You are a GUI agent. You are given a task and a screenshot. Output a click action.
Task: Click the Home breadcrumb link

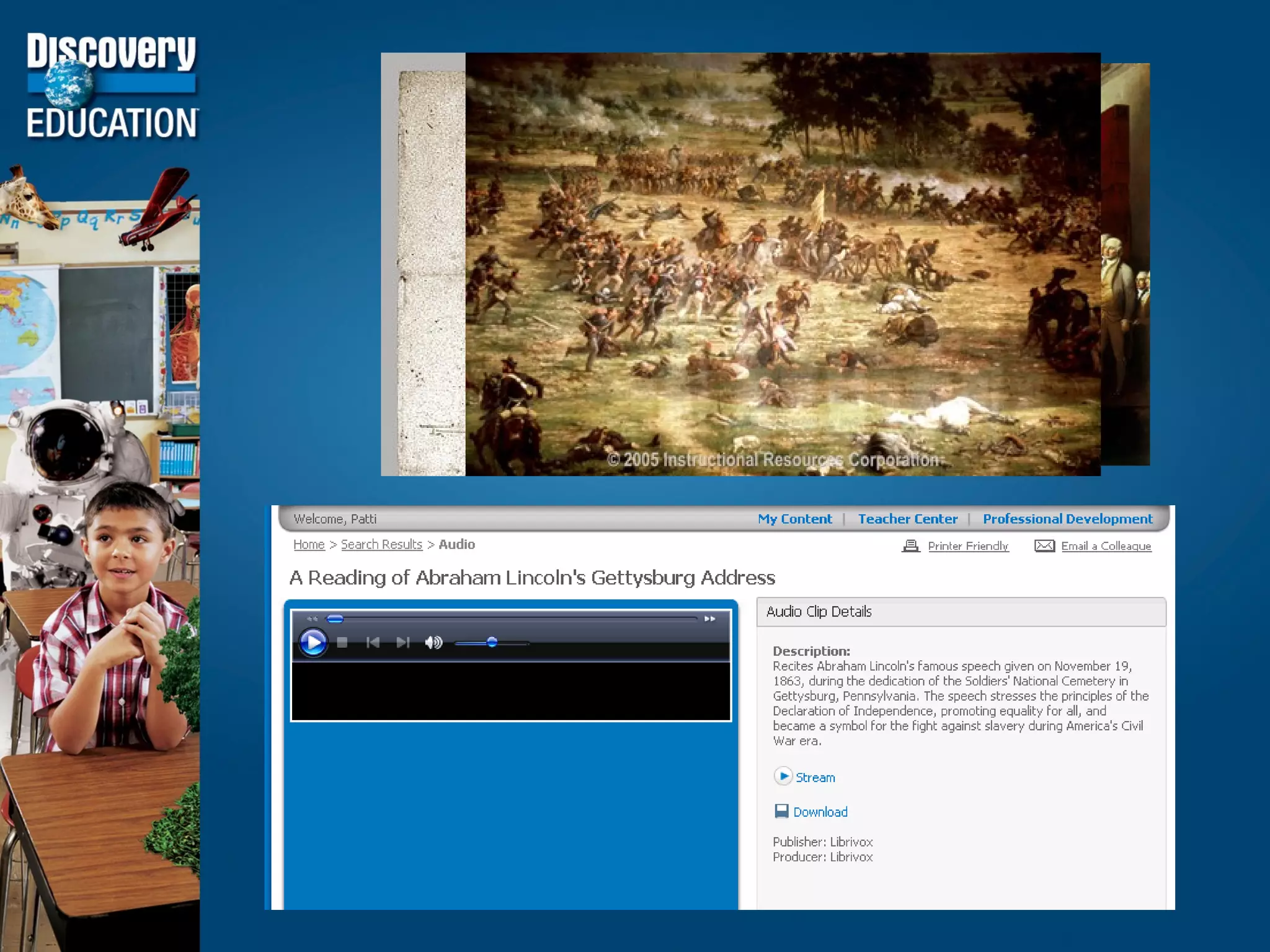pyautogui.click(x=309, y=544)
